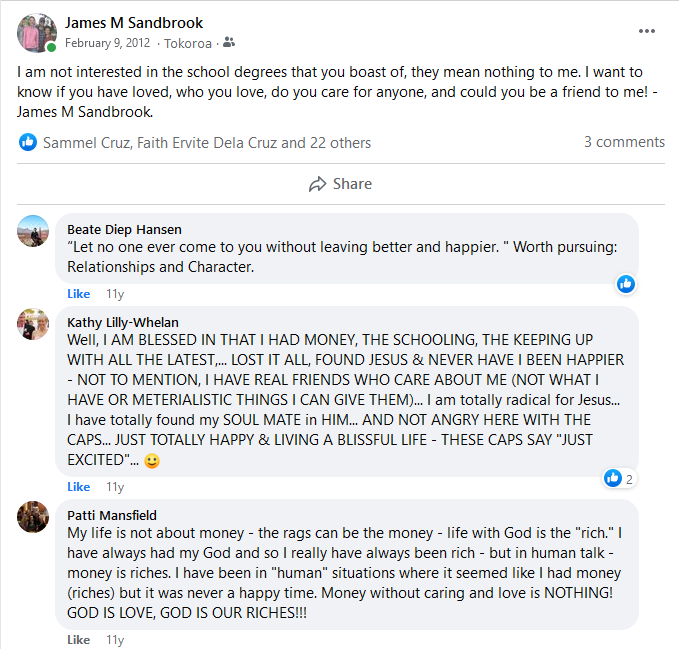Open James M Sandbrook's profile picture
679x649 pixels.
point(36,33)
